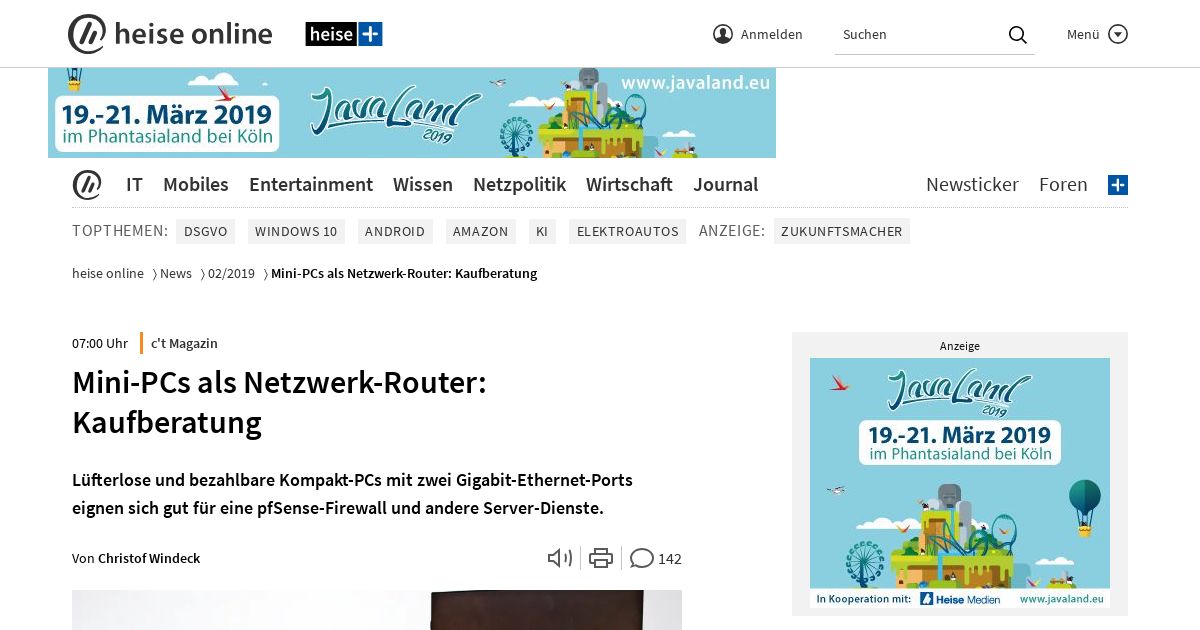The width and height of the screenshot is (1200, 630).
Task: Open the Newsticker link
Action: point(972,184)
